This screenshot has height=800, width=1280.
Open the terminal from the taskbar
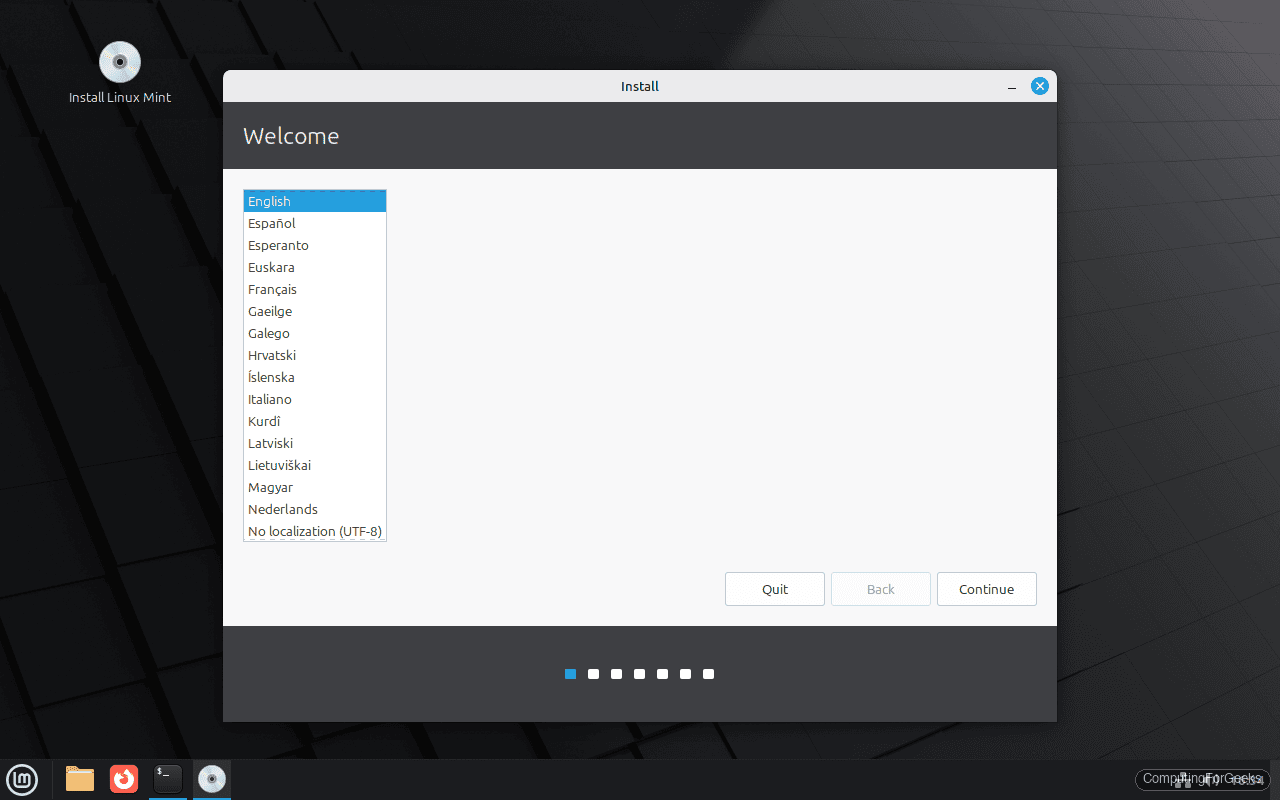[x=167, y=780]
